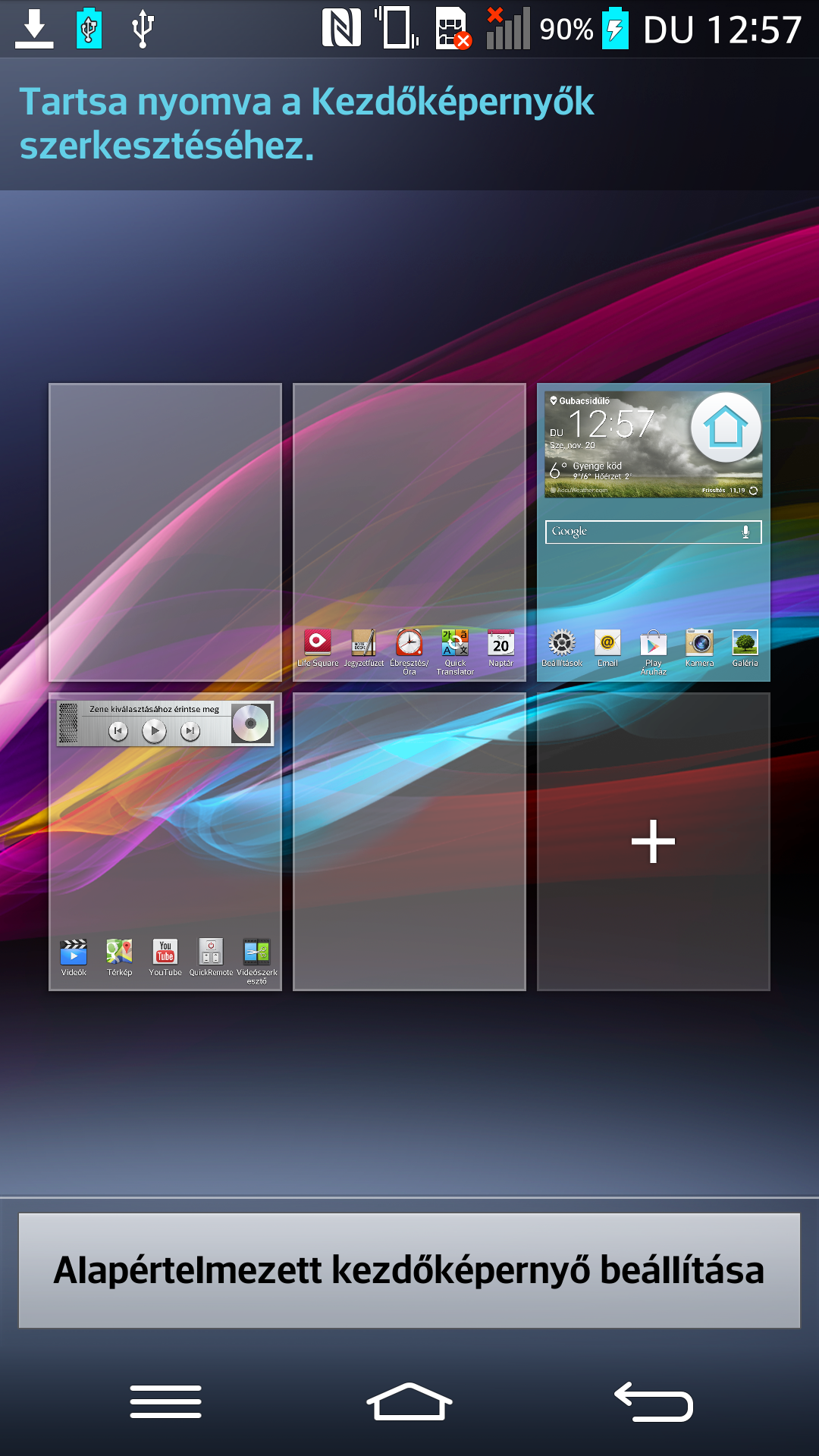
Task: Open Beállítások settings gear icon
Action: (x=562, y=643)
